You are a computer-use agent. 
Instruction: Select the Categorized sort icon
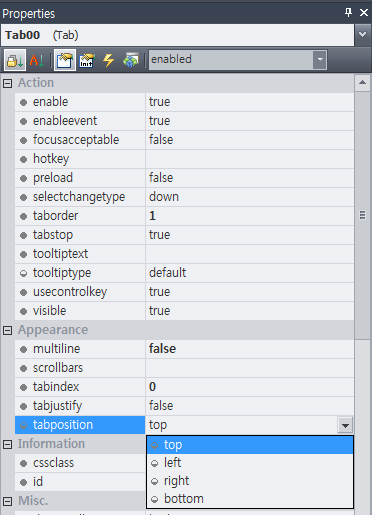click(15, 60)
